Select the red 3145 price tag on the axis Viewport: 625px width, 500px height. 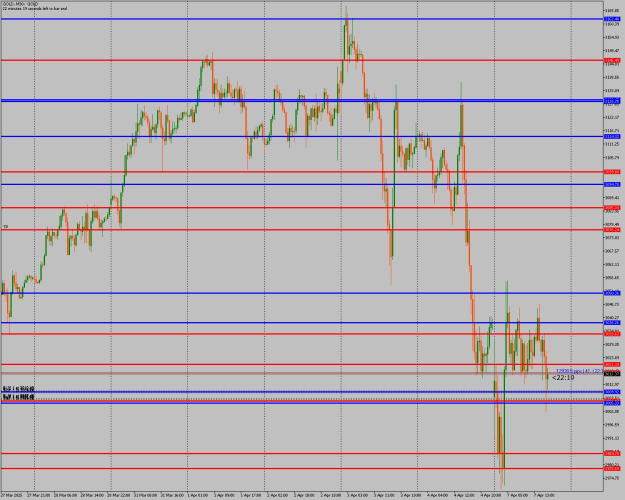(612, 61)
